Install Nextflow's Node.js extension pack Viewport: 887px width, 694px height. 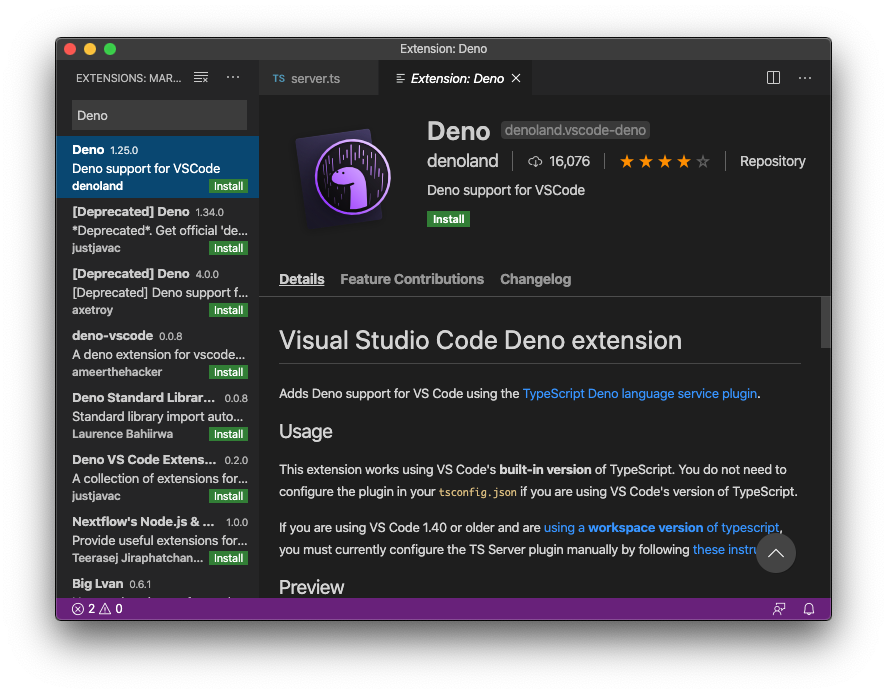[228, 558]
